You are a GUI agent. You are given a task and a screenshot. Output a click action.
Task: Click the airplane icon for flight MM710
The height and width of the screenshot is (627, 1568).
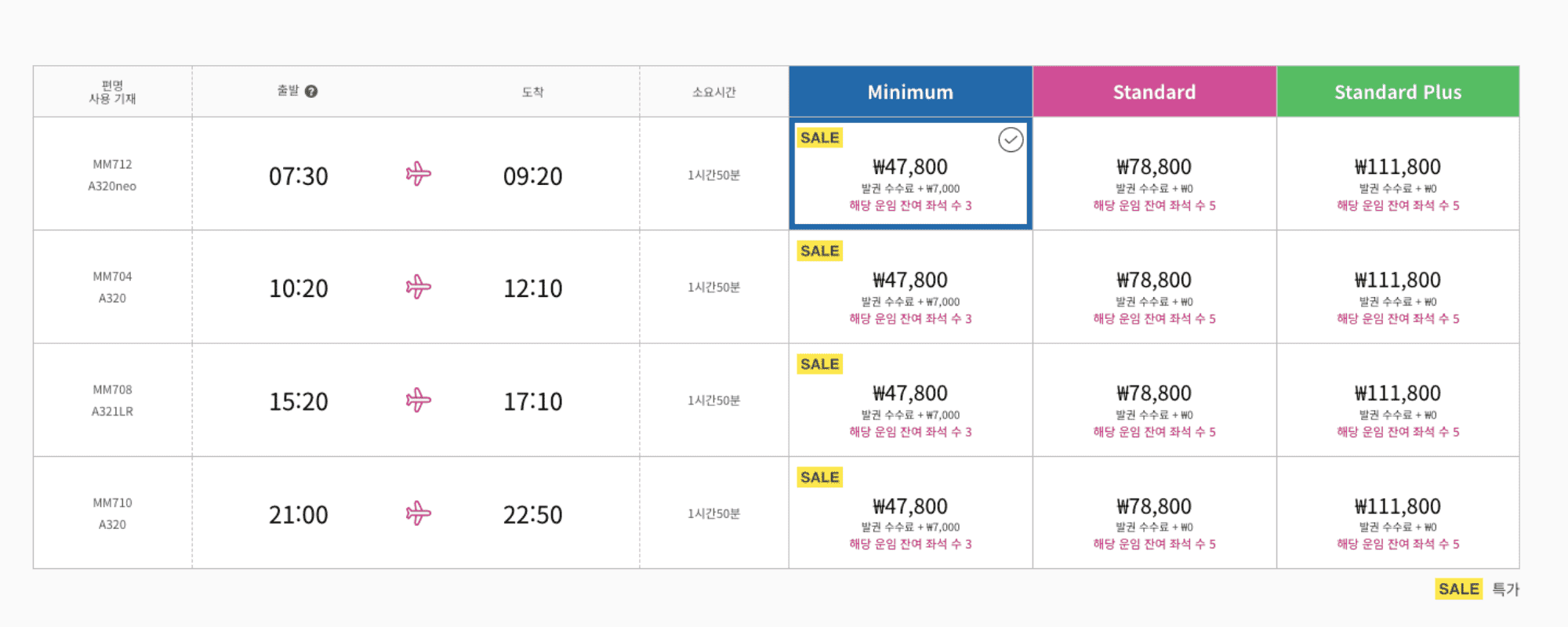(419, 514)
